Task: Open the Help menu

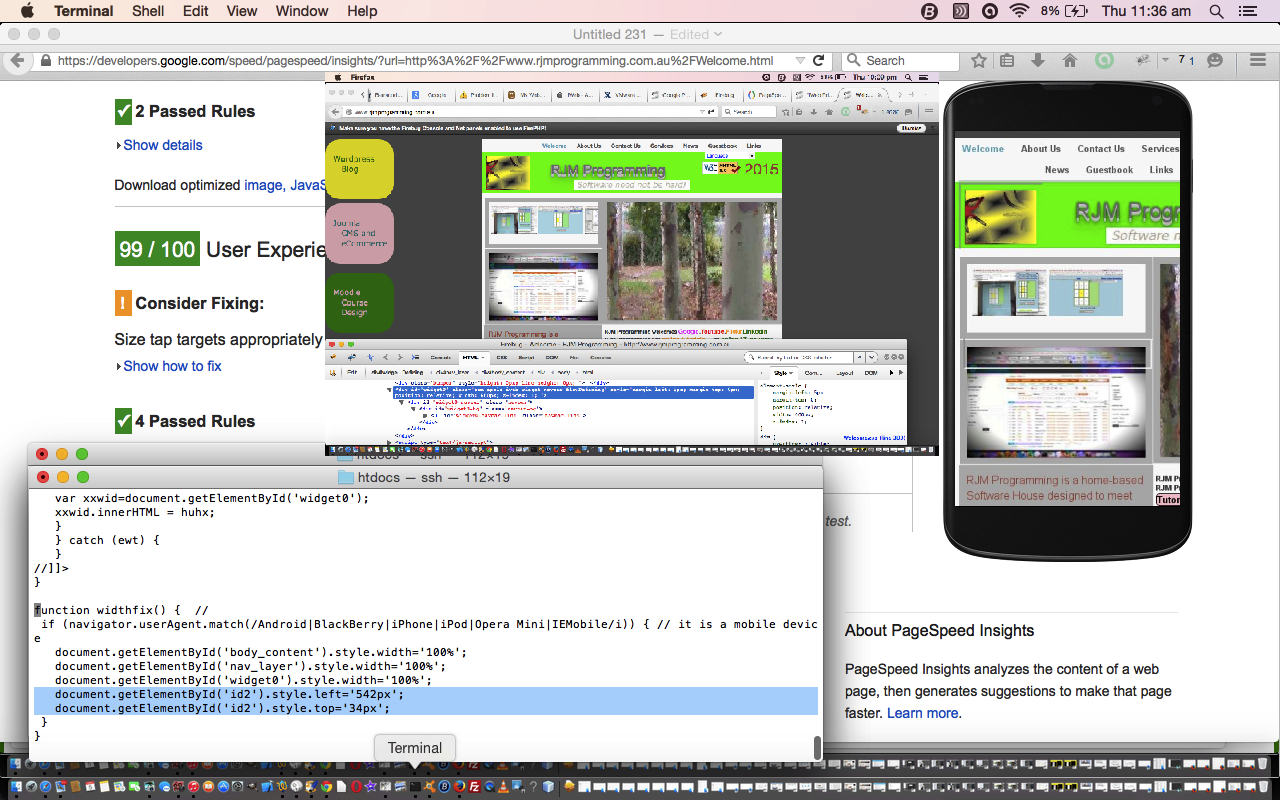Action: [x=362, y=11]
